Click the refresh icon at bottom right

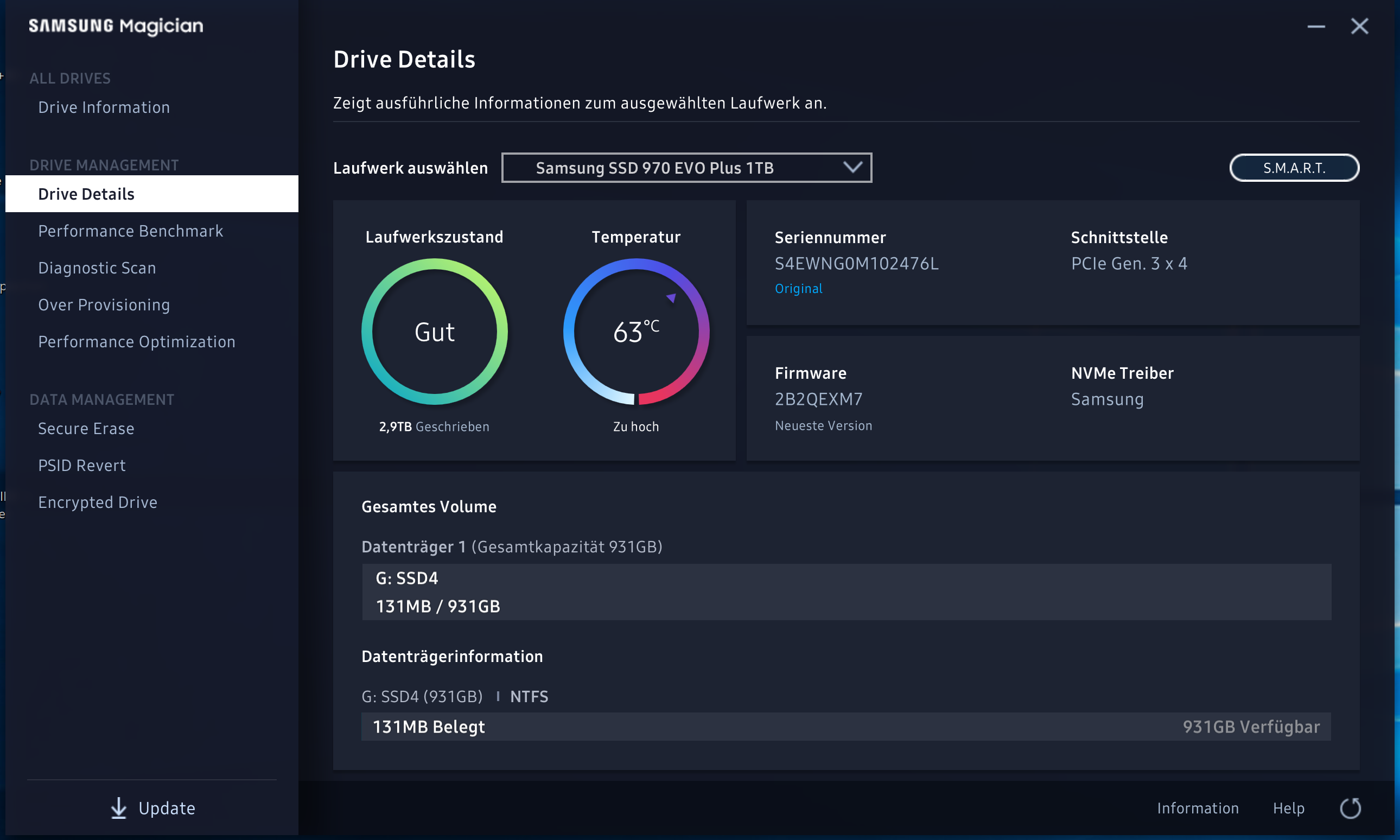point(1350,808)
